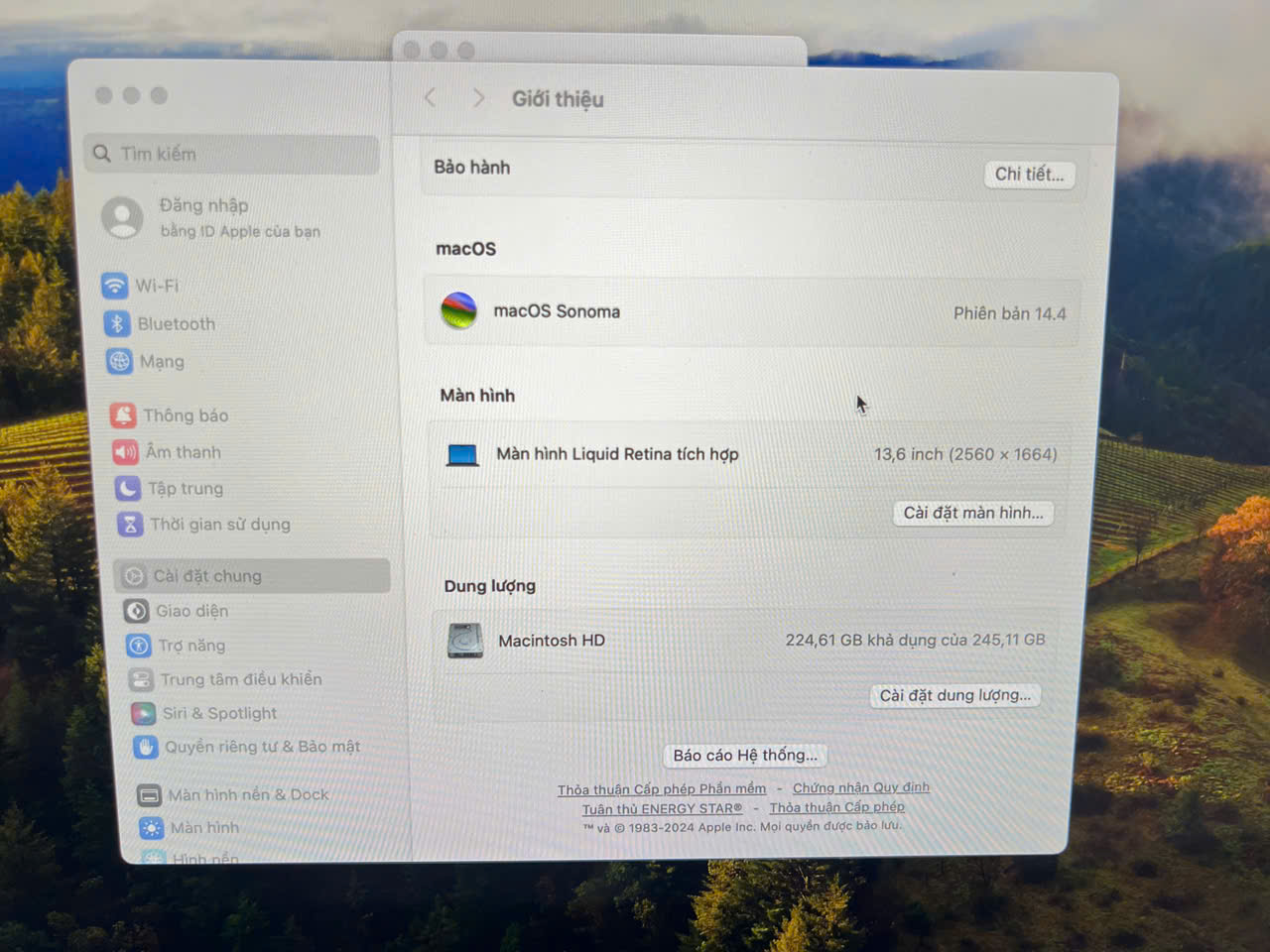Go forward with the right chevron
The width and height of the screenshot is (1270, 952).
tap(478, 97)
